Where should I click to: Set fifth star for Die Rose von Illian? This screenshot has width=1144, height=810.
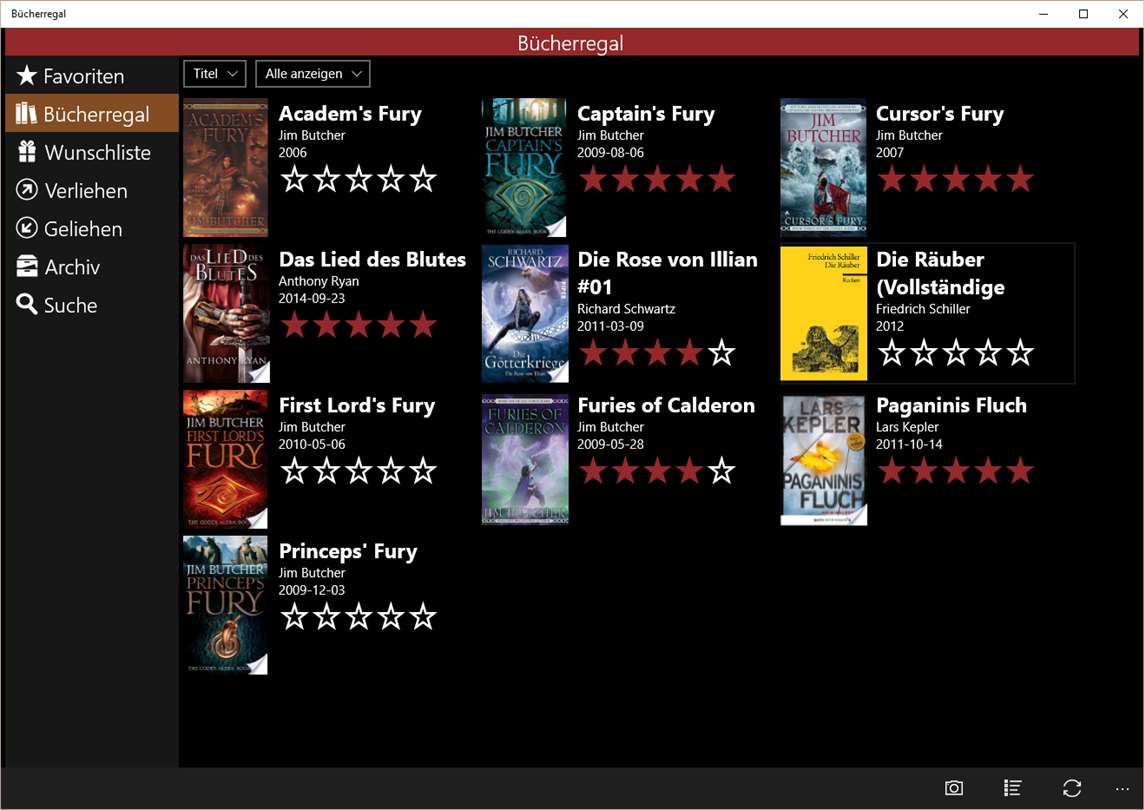[722, 353]
